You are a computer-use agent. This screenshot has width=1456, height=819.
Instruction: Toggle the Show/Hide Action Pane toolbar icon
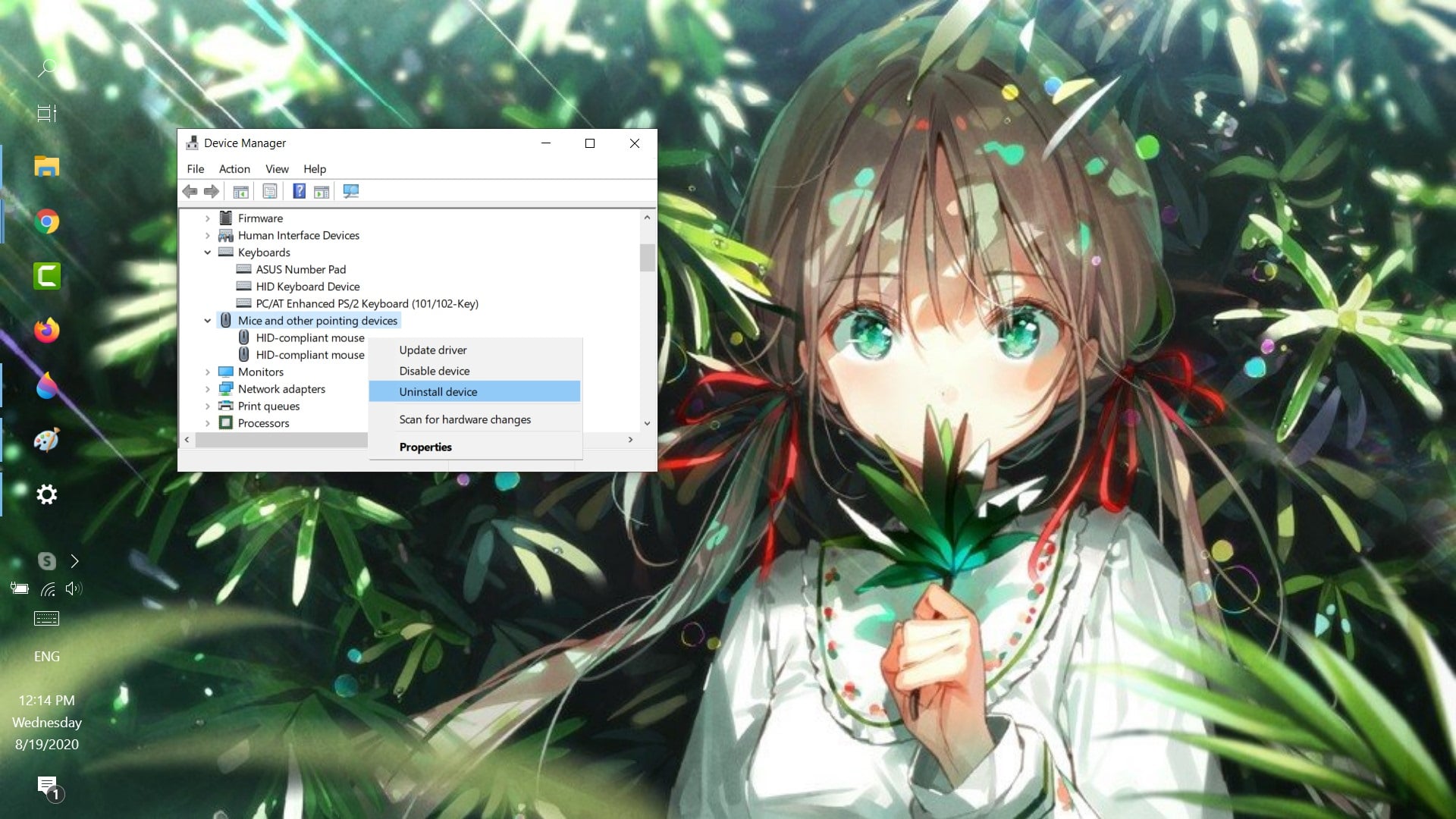pos(322,192)
